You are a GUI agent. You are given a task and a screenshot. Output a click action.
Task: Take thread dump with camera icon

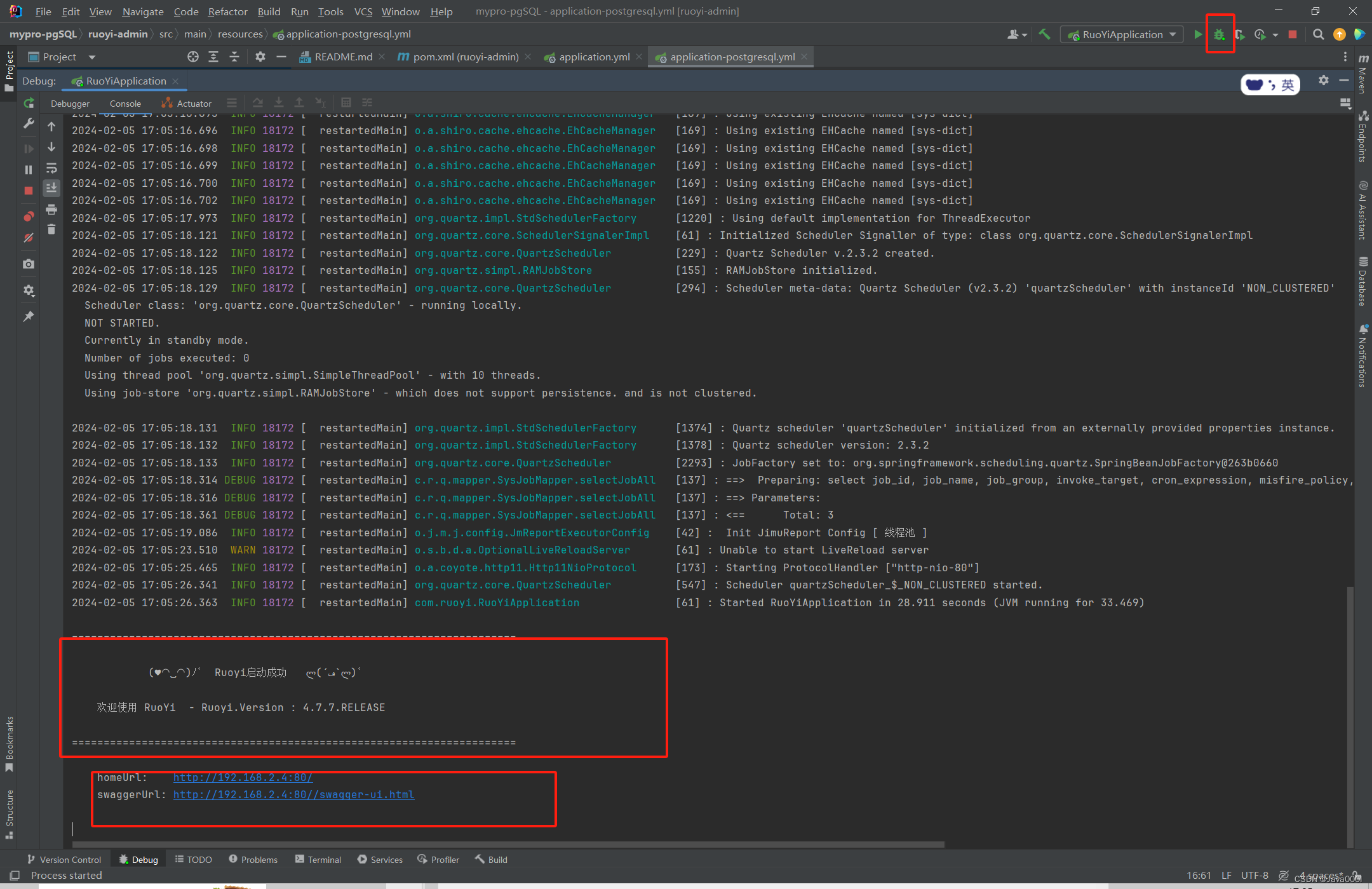click(x=29, y=264)
